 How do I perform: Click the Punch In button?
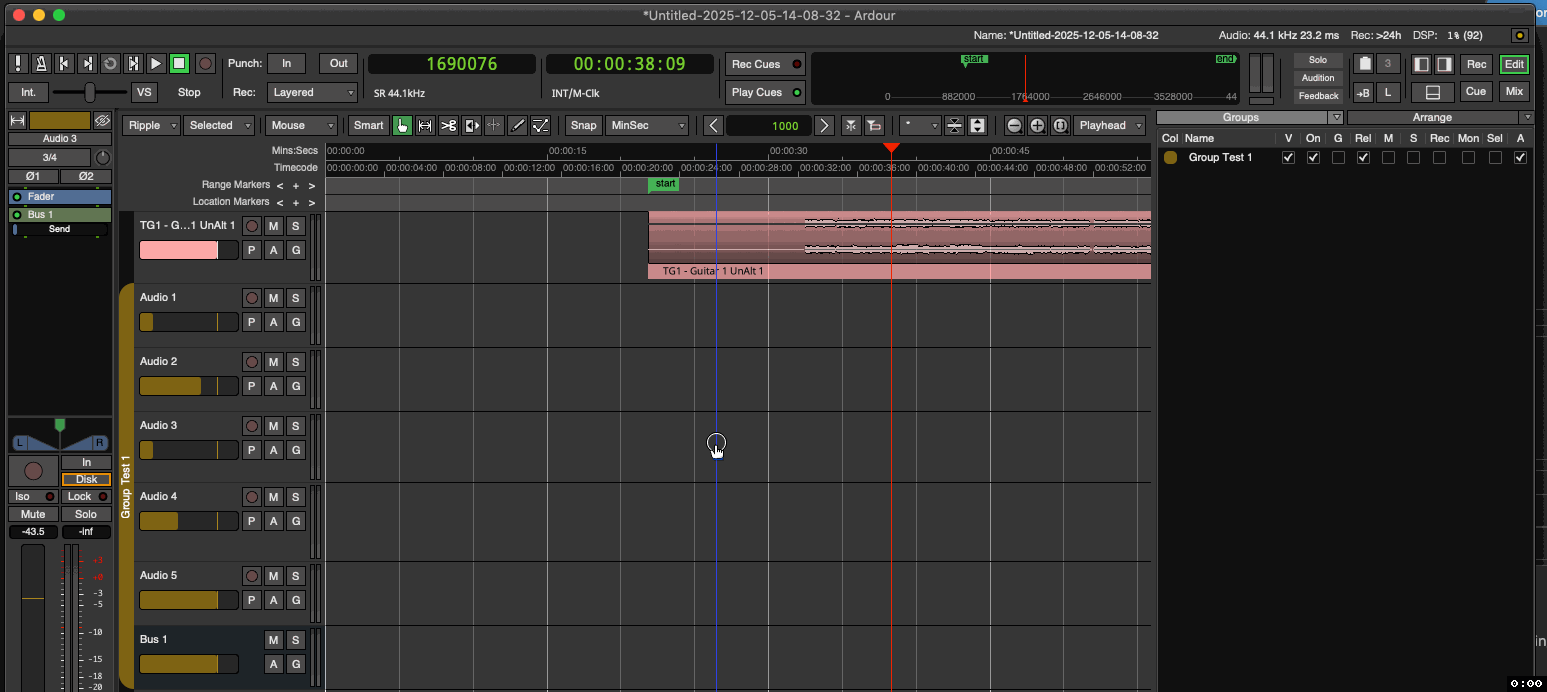pos(286,63)
